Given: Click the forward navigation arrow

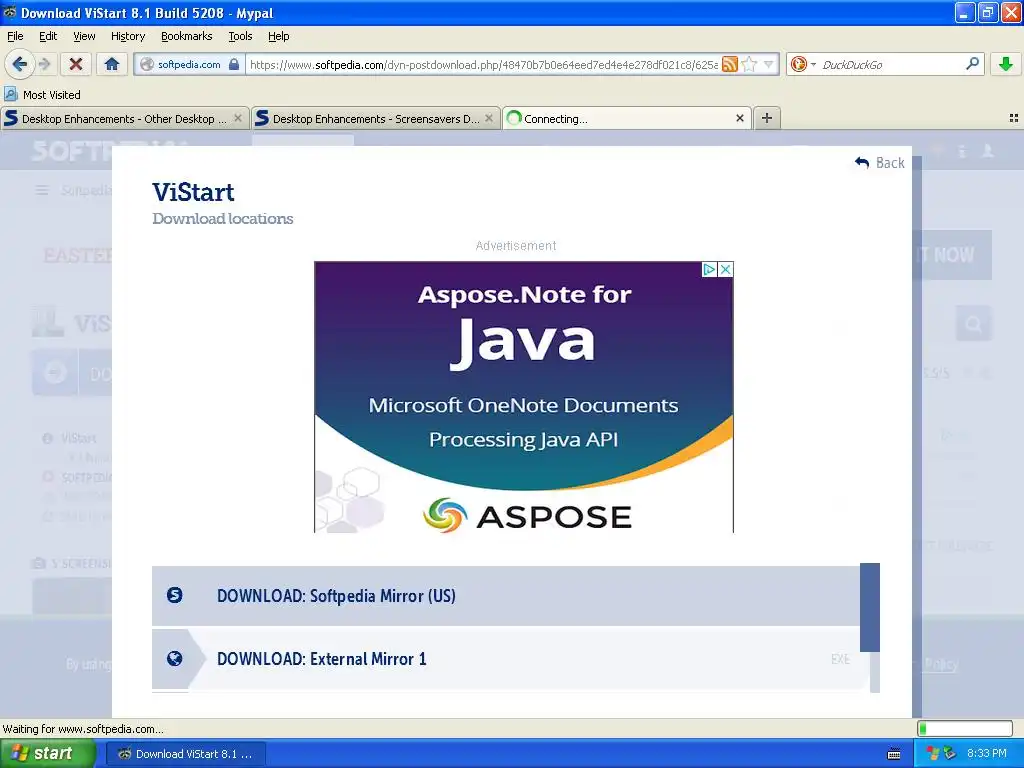Looking at the screenshot, I should point(44,64).
